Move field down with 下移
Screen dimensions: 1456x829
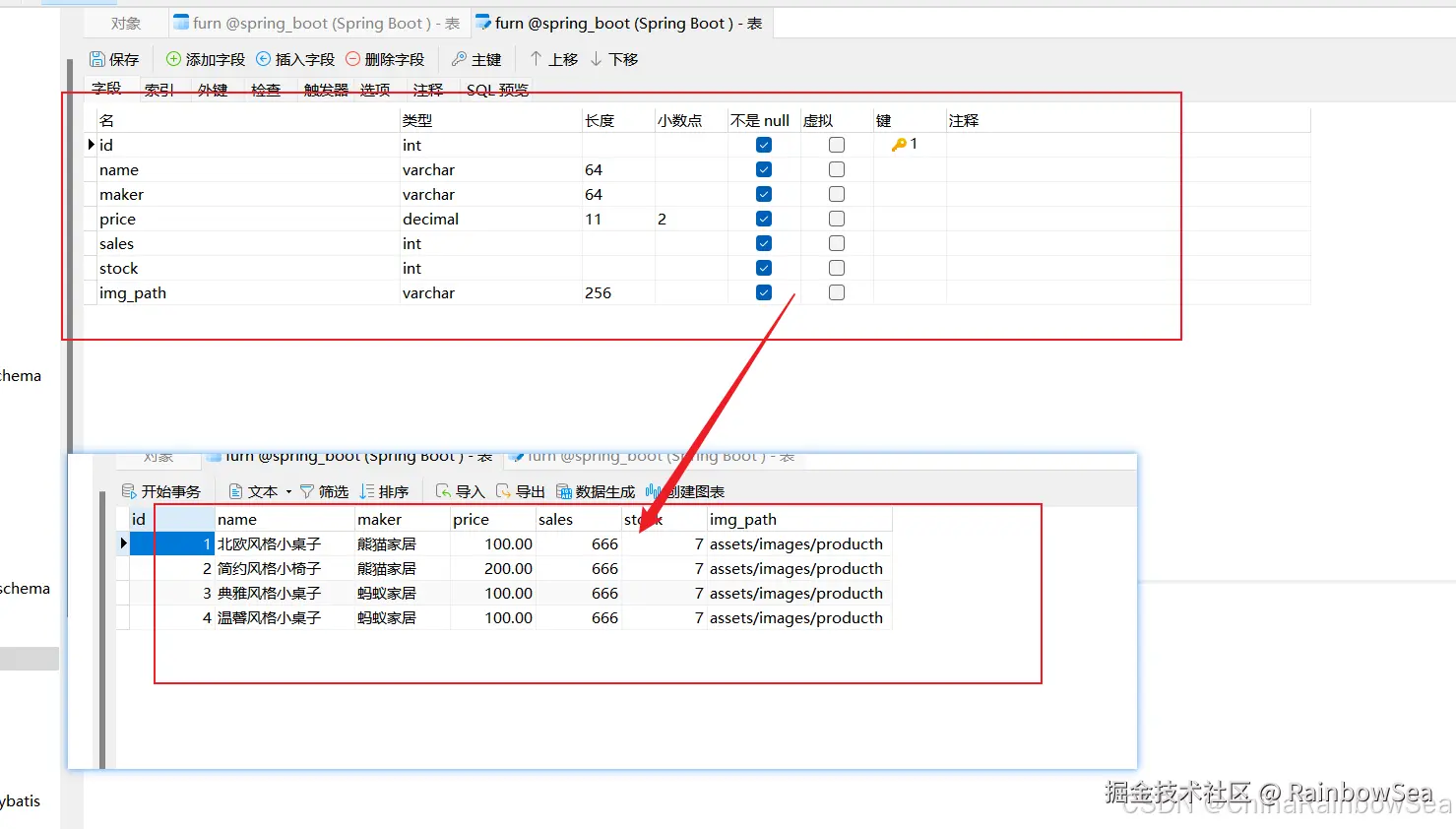point(613,59)
